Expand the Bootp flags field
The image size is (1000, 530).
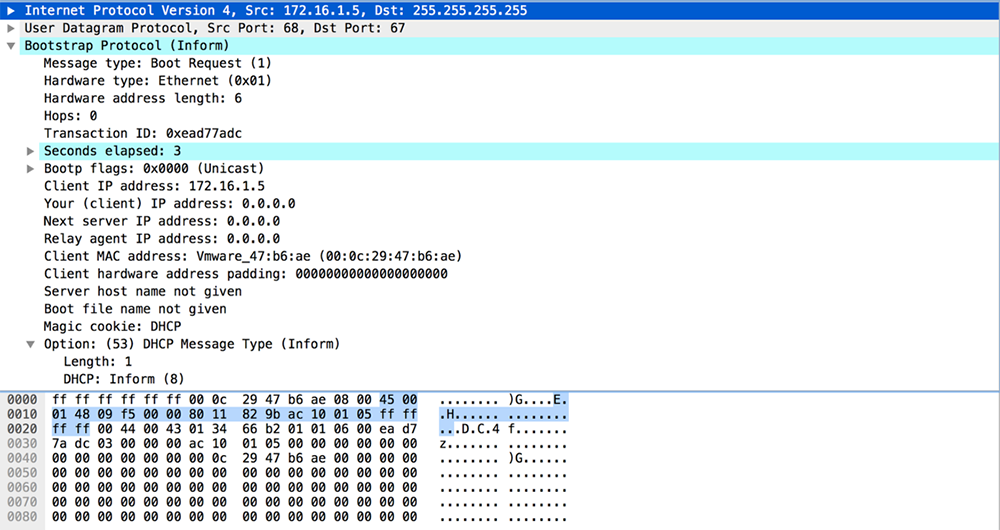[x=30, y=168]
